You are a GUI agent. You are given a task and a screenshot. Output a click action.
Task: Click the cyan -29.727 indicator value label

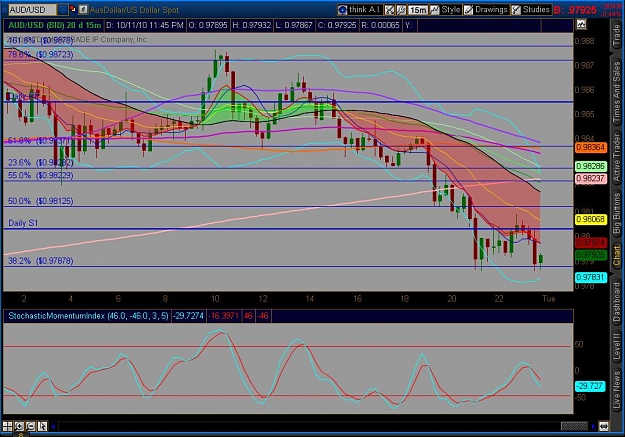coord(590,386)
